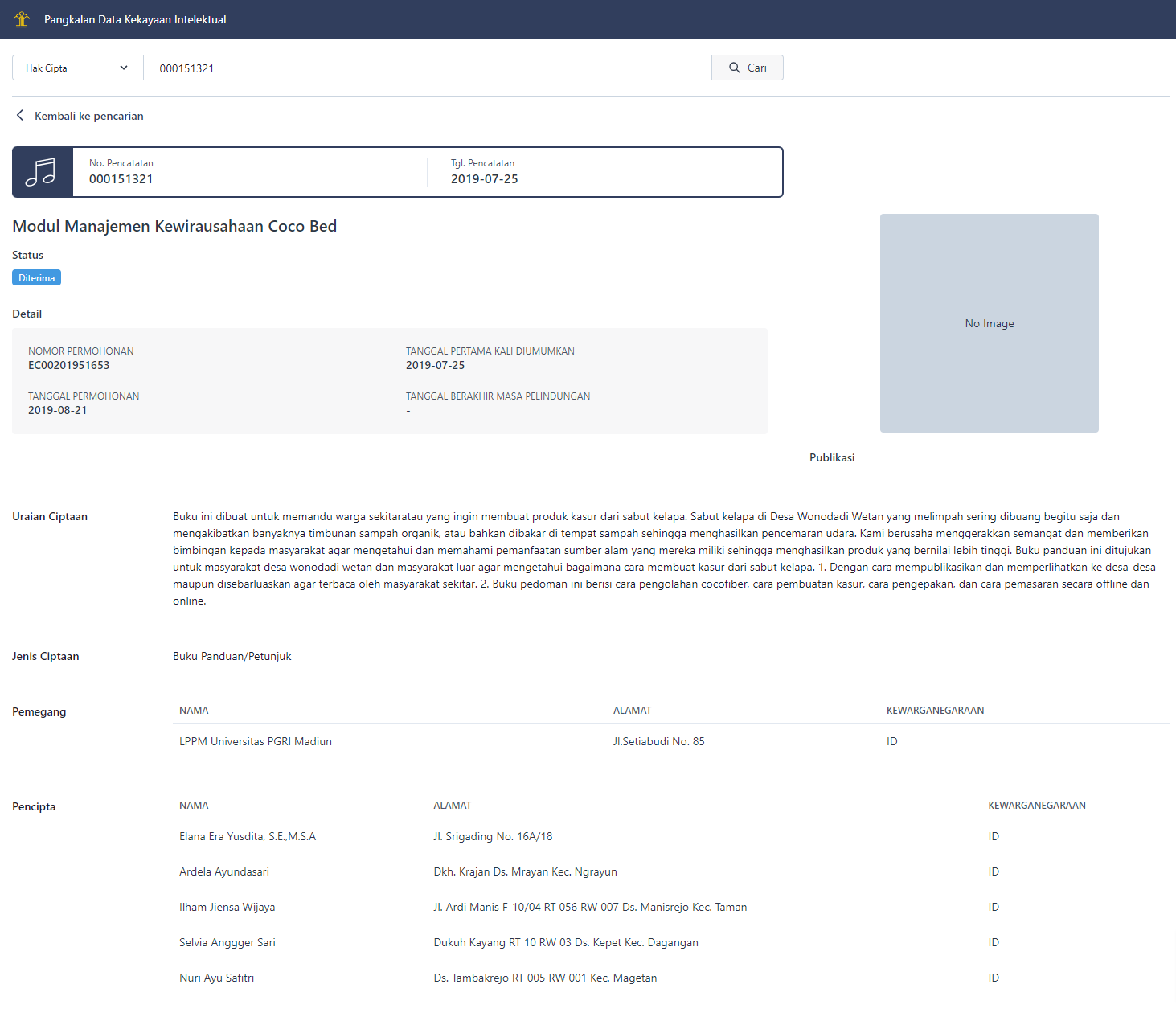Click creator Ilham Jiensa Wijaya
The height and width of the screenshot is (1017, 1176).
[227, 907]
